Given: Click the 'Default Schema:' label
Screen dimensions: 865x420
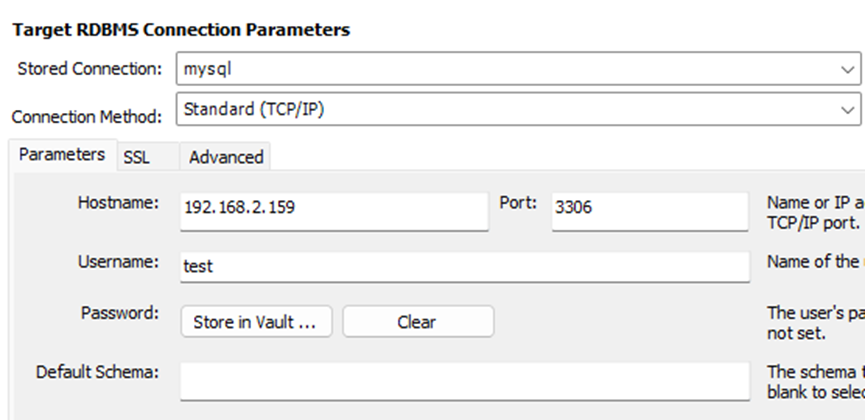Looking at the screenshot, I should coord(97,372).
